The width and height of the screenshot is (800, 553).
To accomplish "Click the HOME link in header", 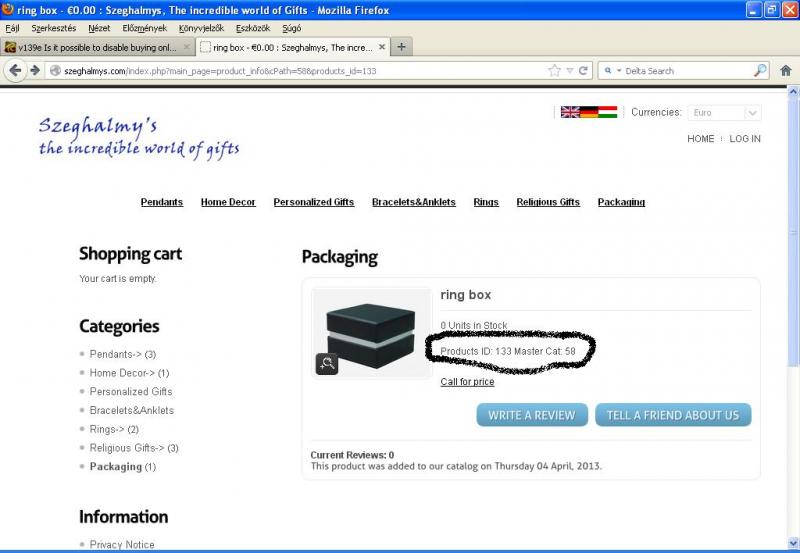I will pos(701,139).
